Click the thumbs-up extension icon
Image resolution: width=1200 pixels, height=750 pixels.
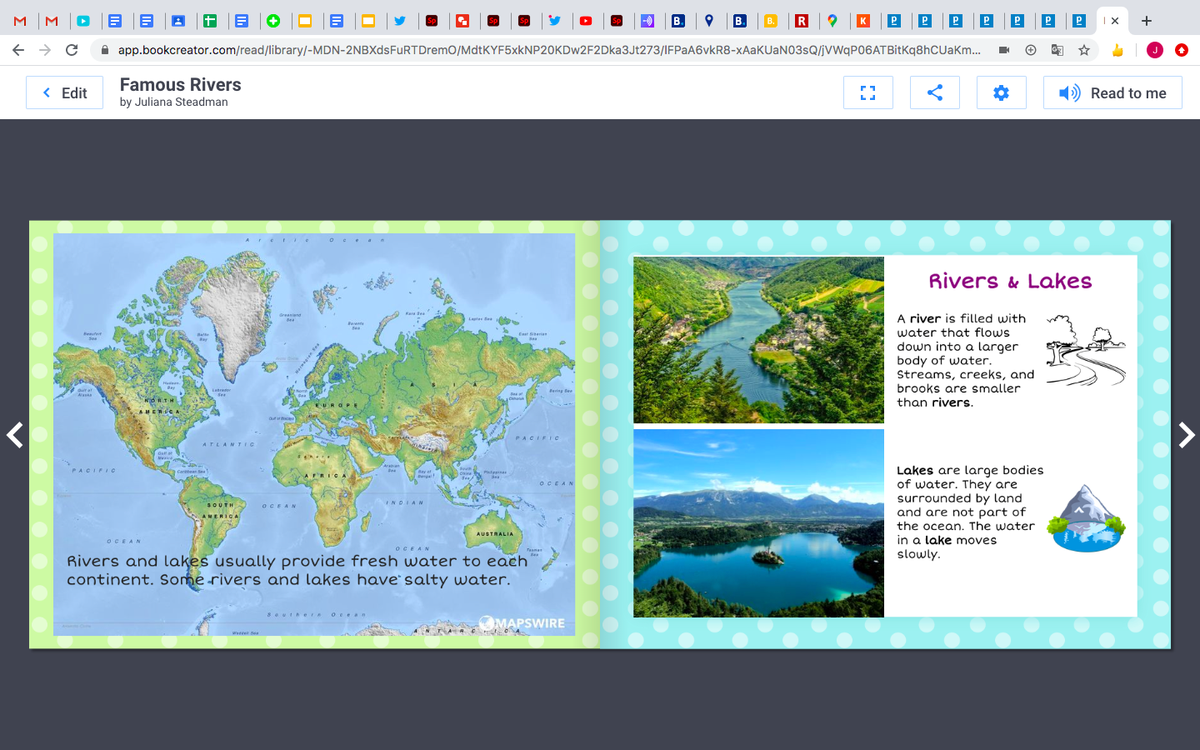coord(1119,50)
